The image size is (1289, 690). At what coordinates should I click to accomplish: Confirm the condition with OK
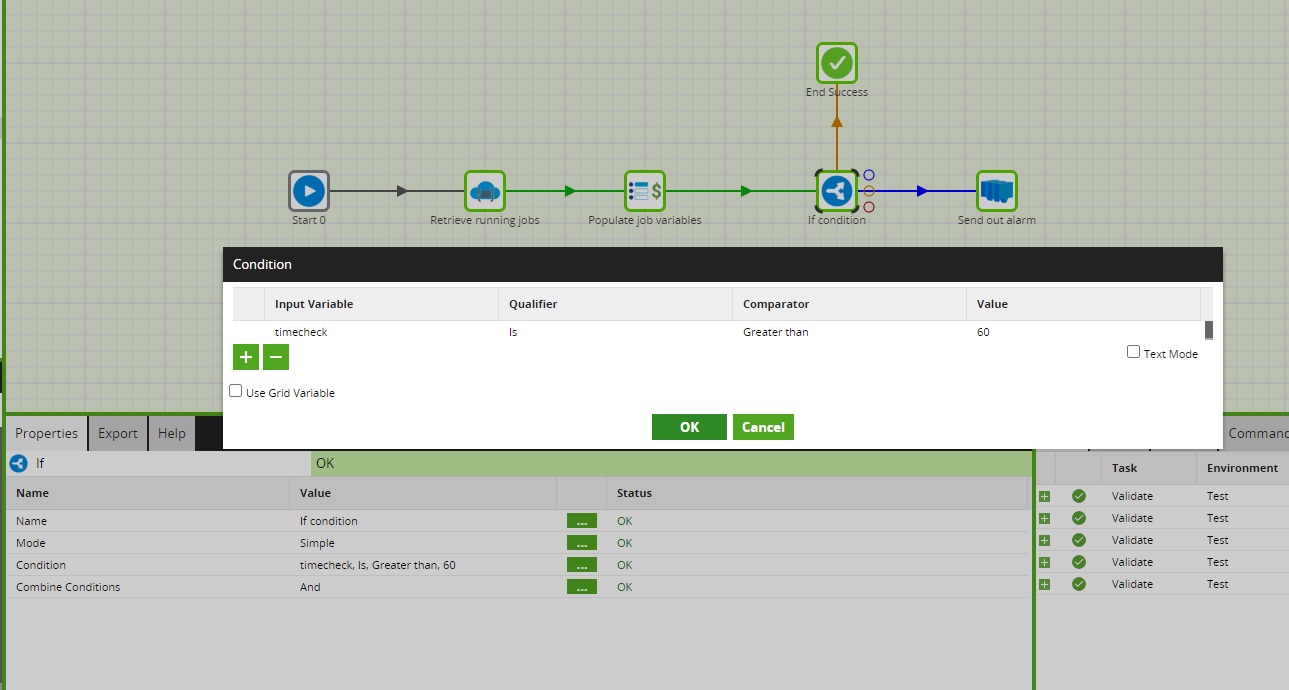[688, 426]
